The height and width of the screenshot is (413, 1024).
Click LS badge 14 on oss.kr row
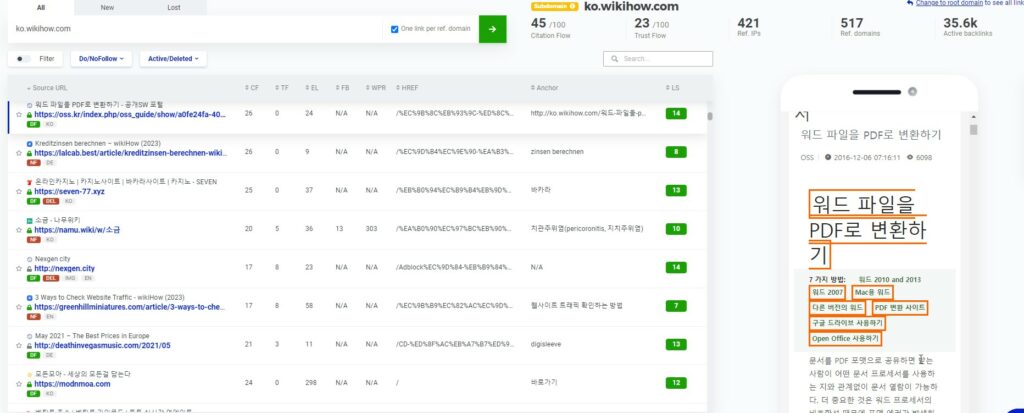tap(675, 114)
